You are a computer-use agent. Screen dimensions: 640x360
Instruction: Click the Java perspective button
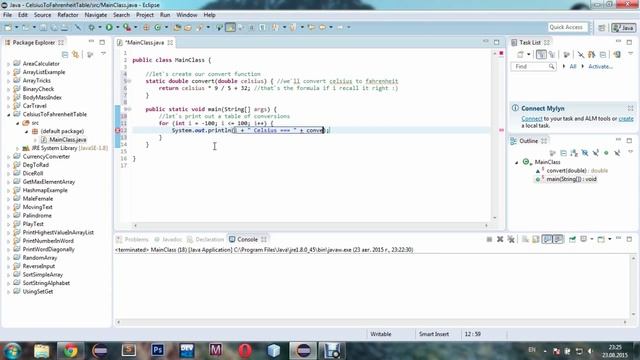tap(623, 27)
